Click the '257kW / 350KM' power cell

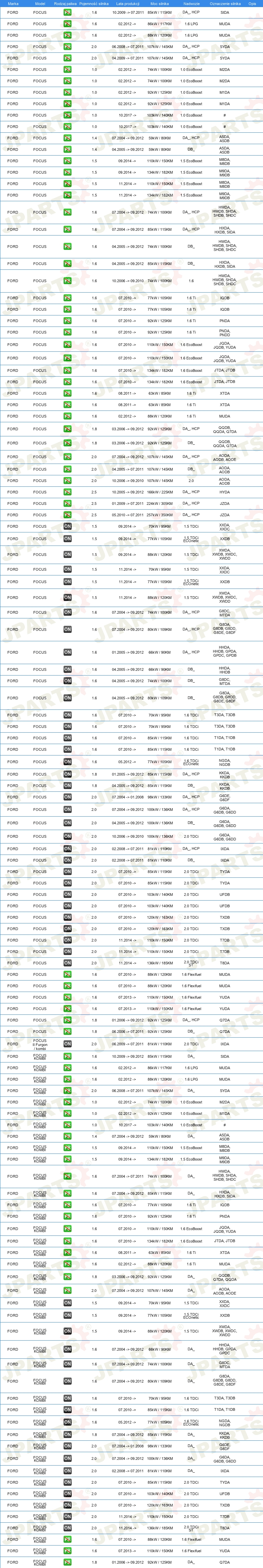tap(159, 515)
